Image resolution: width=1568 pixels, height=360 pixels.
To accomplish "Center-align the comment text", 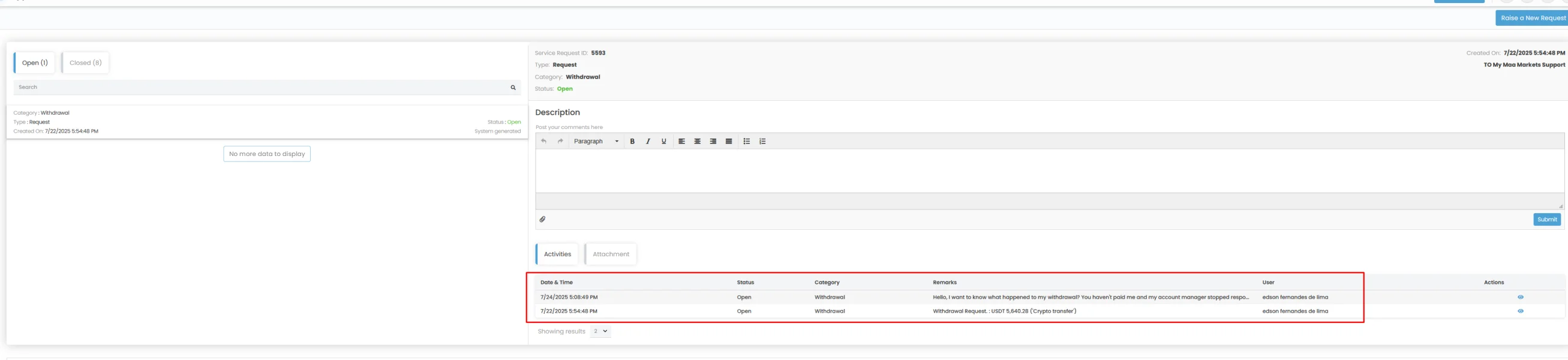I will coord(698,142).
